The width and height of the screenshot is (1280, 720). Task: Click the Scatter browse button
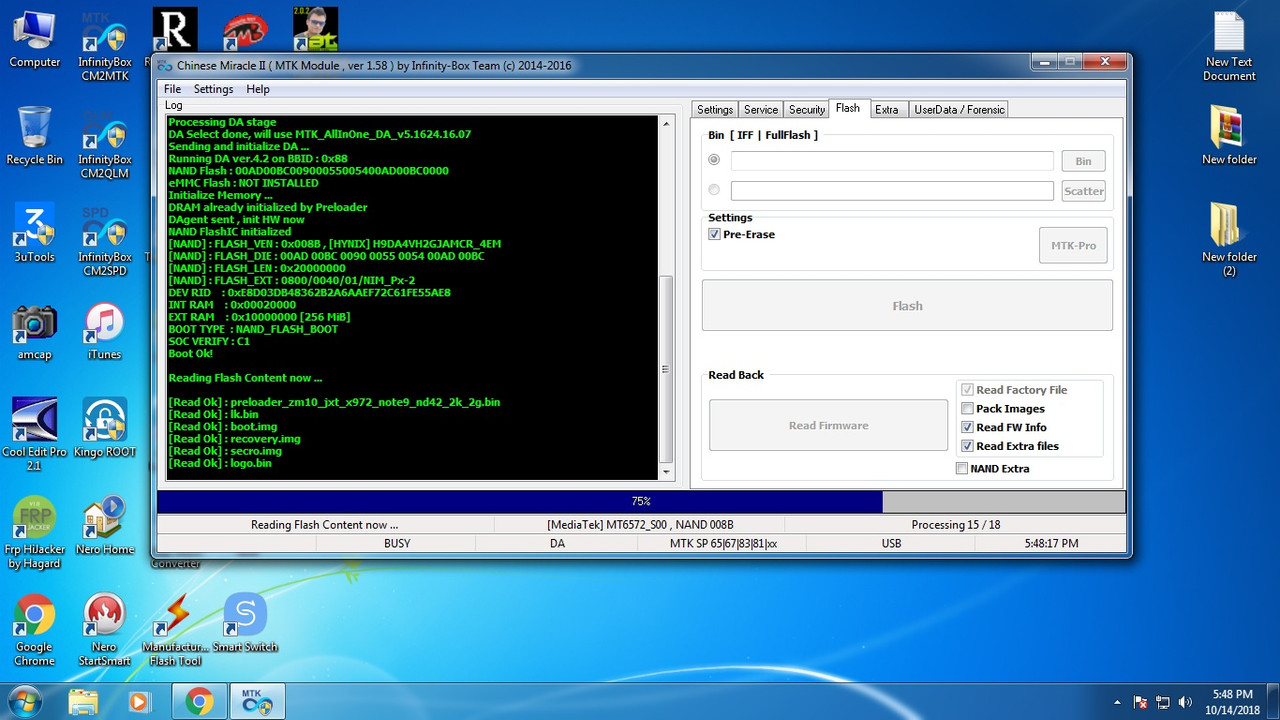click(1083, 191)
